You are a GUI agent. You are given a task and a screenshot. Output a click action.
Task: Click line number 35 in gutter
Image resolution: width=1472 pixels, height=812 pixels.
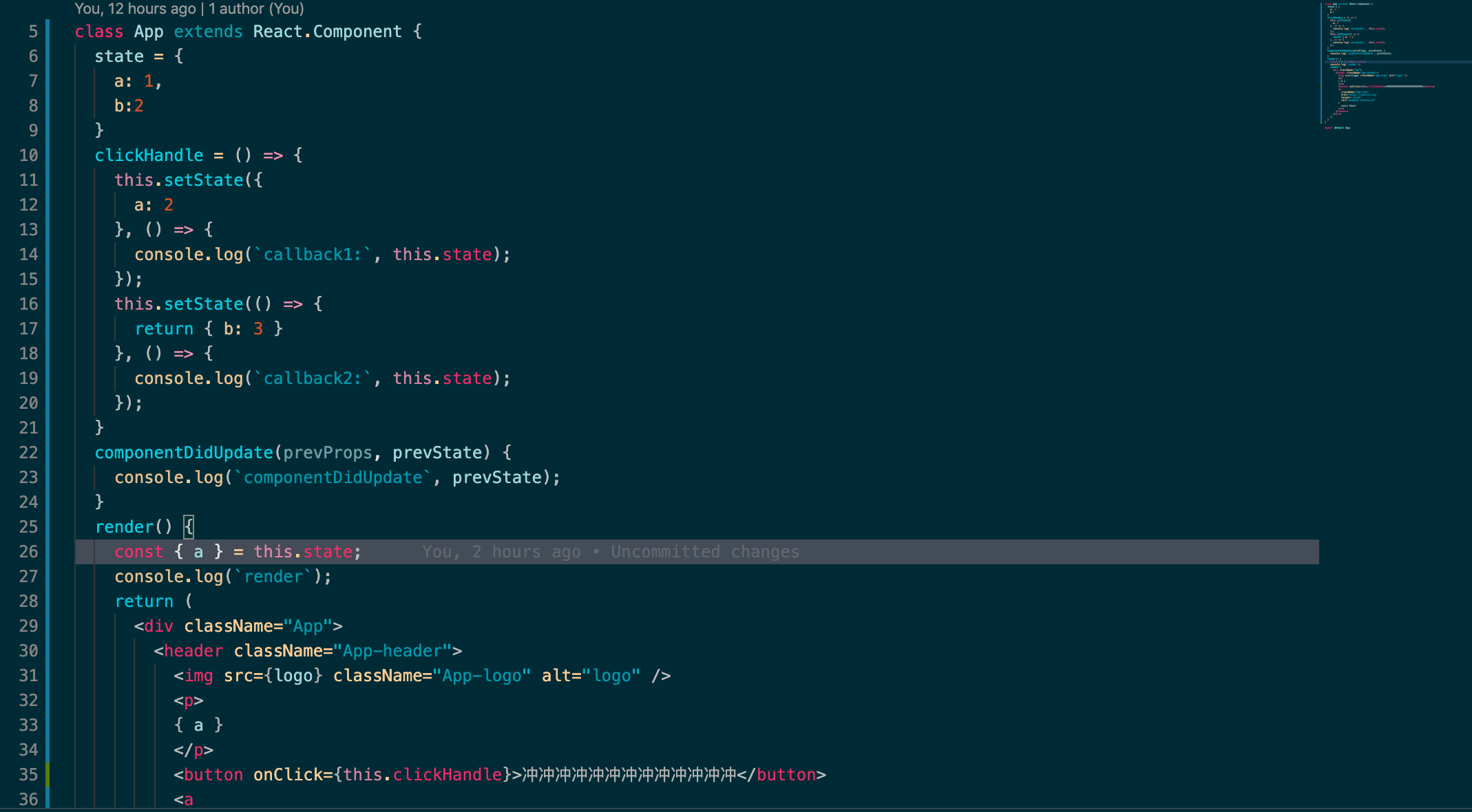point(28,775)
